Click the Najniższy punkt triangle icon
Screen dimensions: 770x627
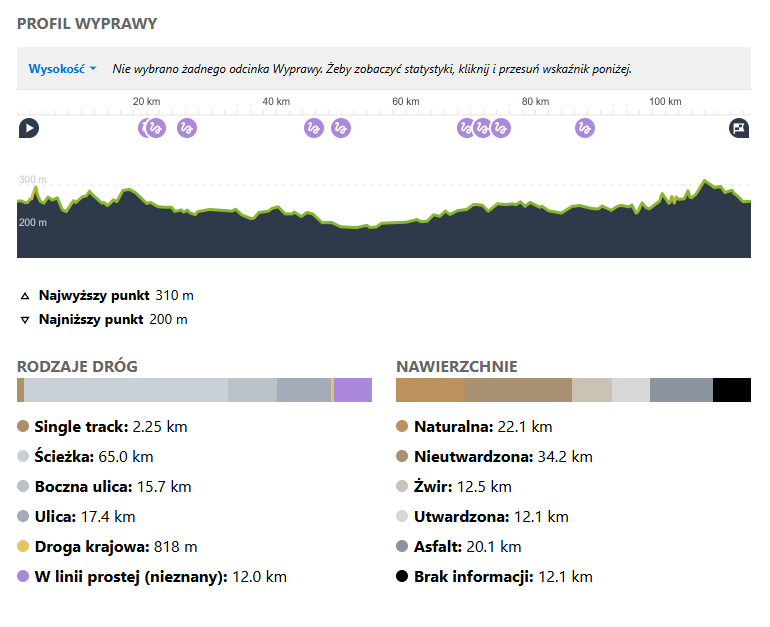point(25,320)
